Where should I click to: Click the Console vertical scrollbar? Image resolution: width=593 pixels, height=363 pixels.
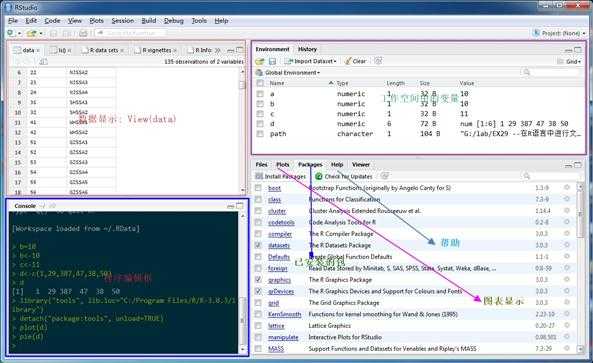tap(243, 282)
